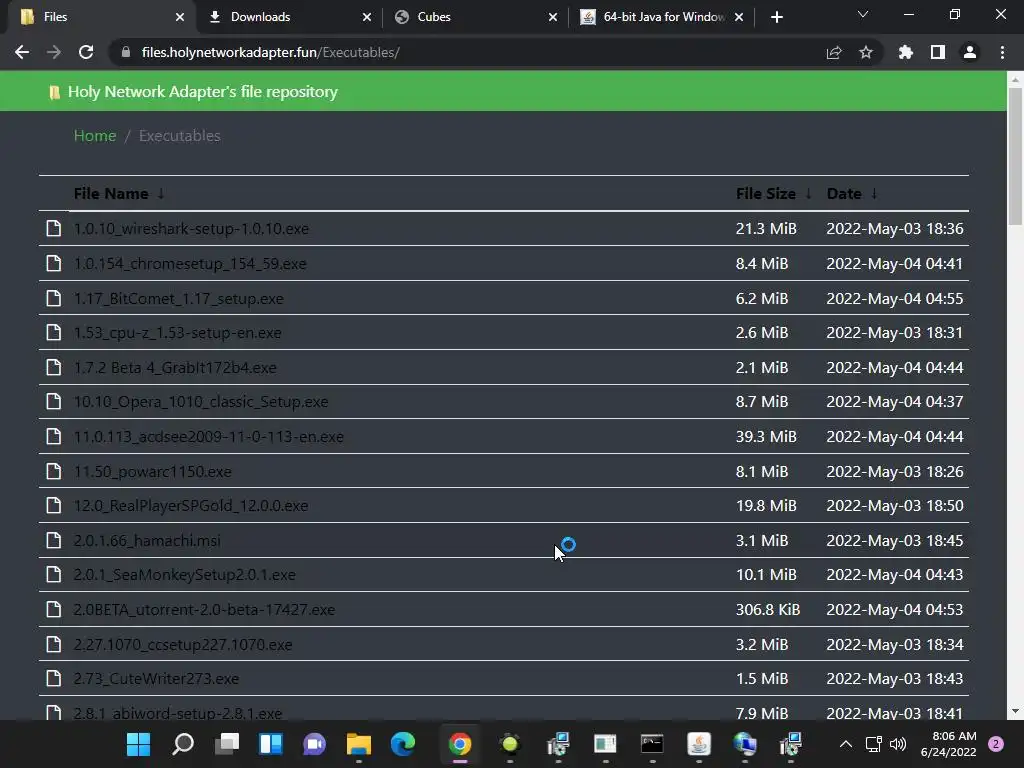Screen dimensions: 1024x768
Task: Launch Microsoft Edge from taskbar
Action: 402,744
